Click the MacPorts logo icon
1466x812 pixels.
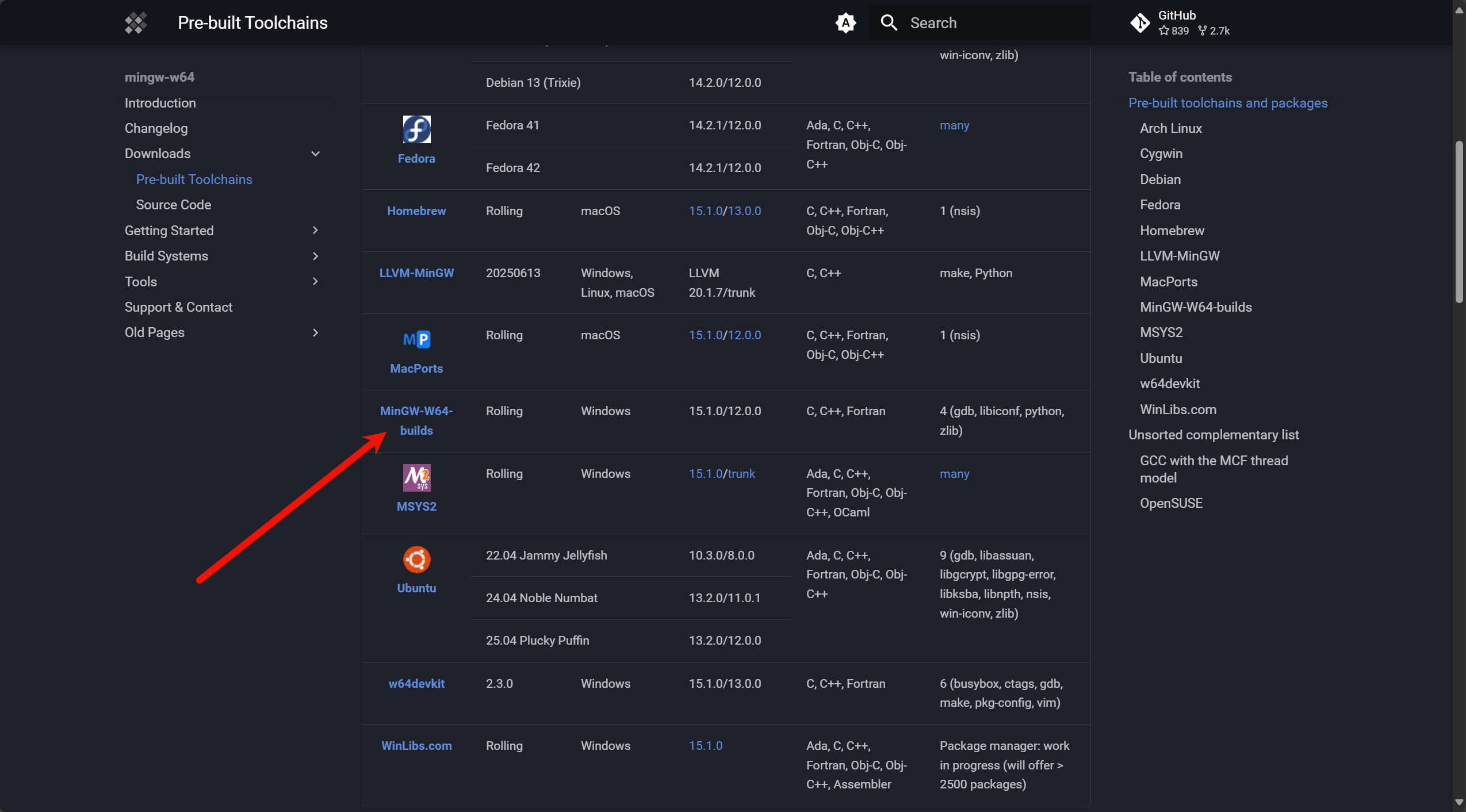click(416, 339)
